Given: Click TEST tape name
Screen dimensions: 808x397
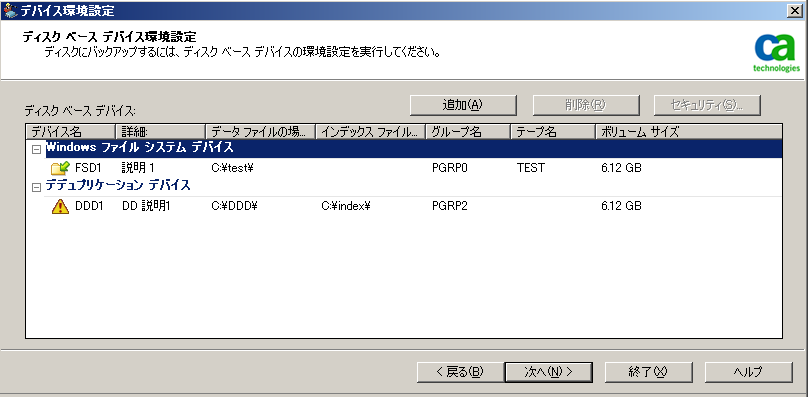Looking at the screenshot, I should (x=531, y=168).
